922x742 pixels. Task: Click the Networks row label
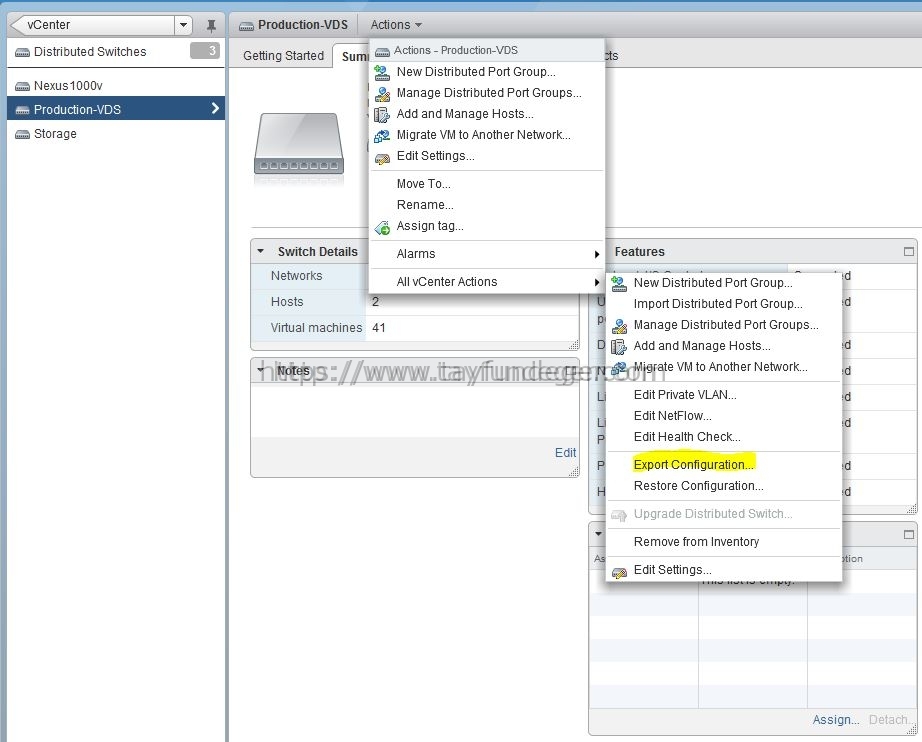tap(296, 276)
